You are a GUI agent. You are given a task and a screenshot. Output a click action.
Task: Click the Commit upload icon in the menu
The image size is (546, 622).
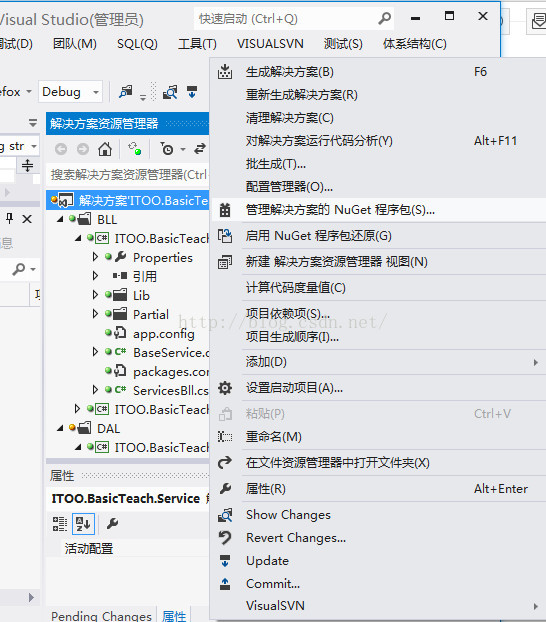tap(225, 584)
